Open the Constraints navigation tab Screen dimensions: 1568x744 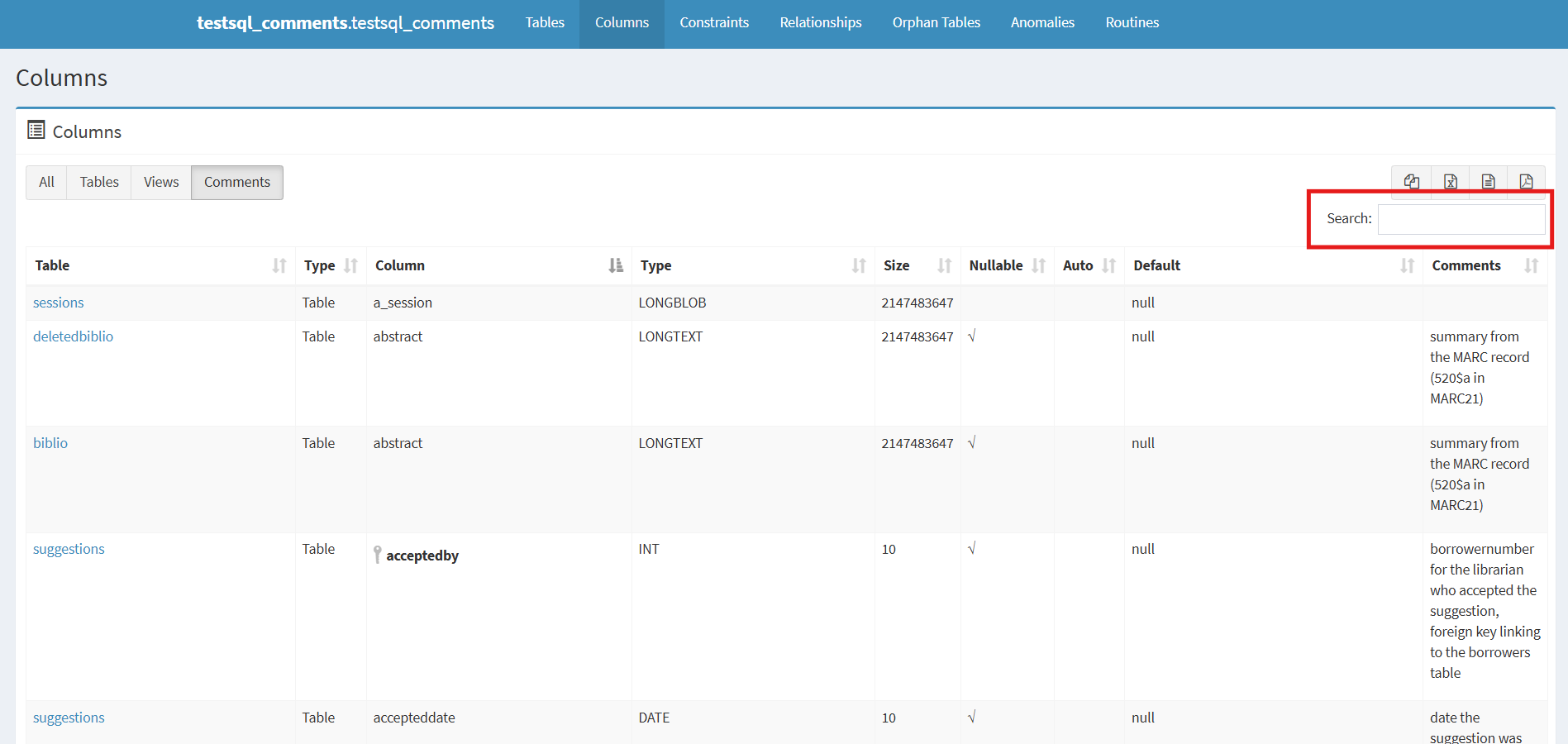pos(714,23)
